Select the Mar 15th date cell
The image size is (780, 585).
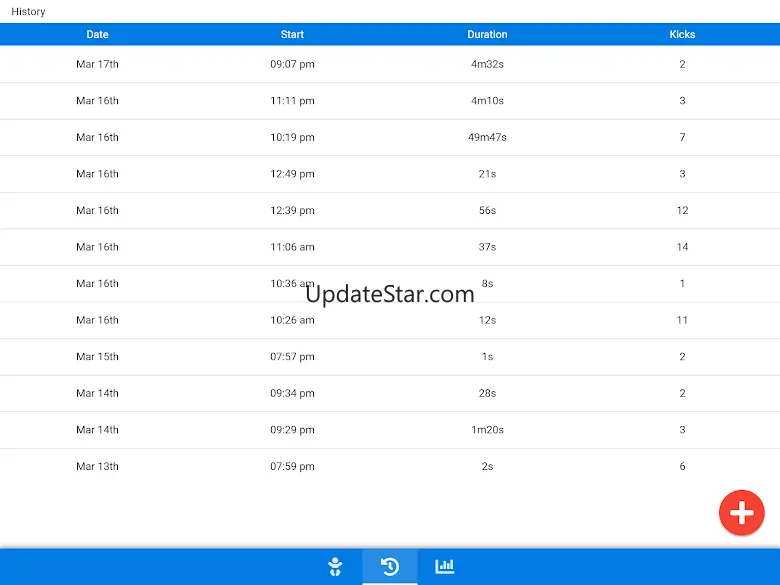(98, 357)
